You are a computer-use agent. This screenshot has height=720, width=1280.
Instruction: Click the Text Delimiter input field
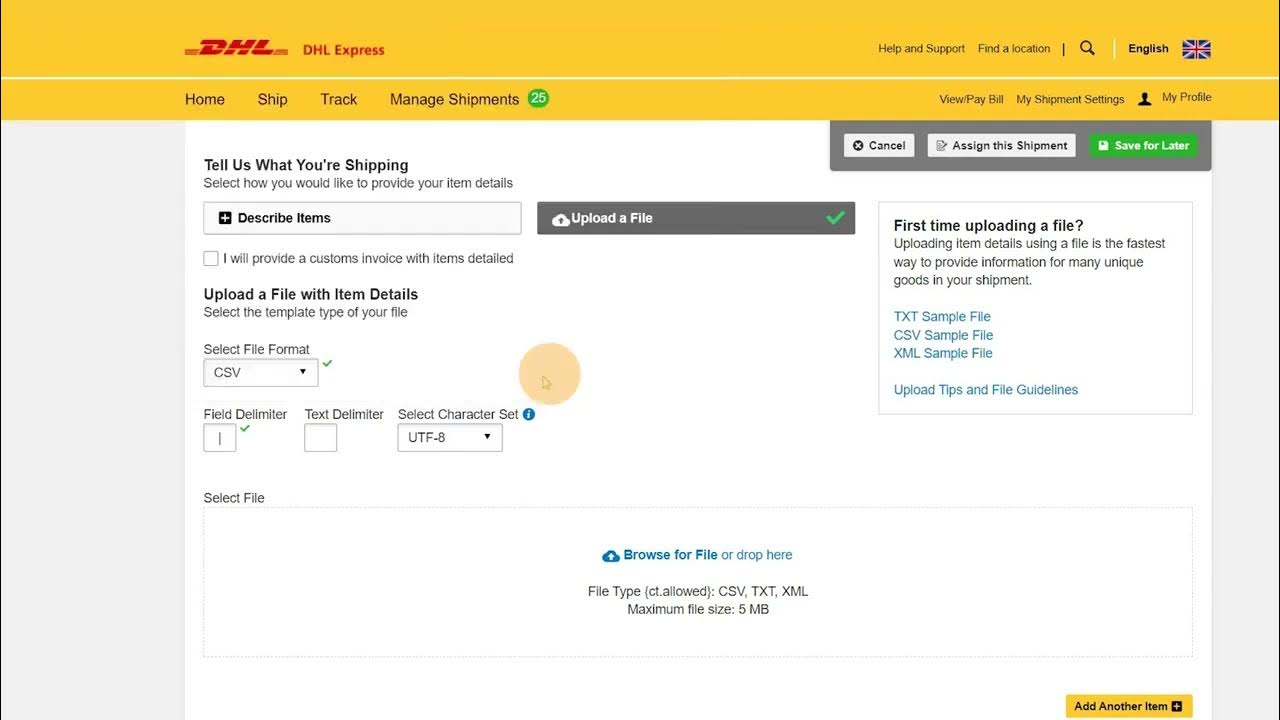pyautogui.click(x=320, y=438)
